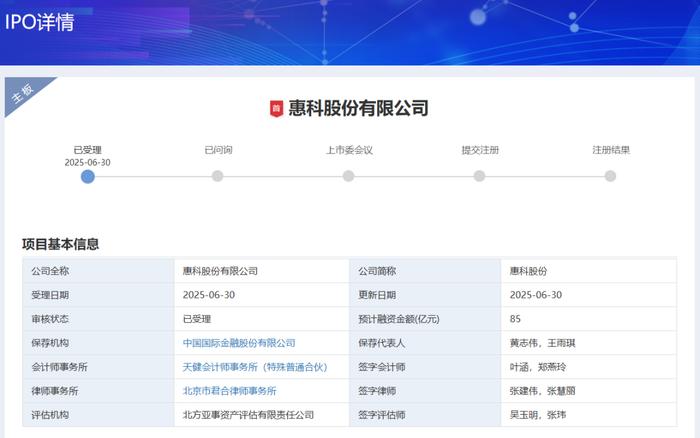Click the 85 financing amount value
700x438 pixels.
tap(515, 319)
